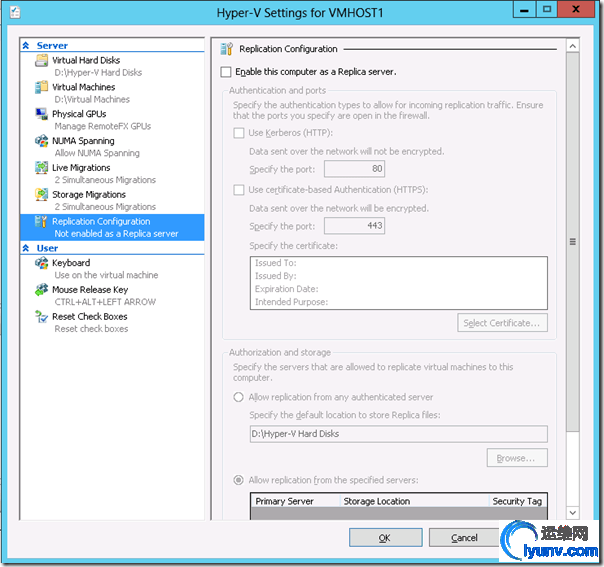Maximize the Hyper-V Settings window

tap(547, 10)
